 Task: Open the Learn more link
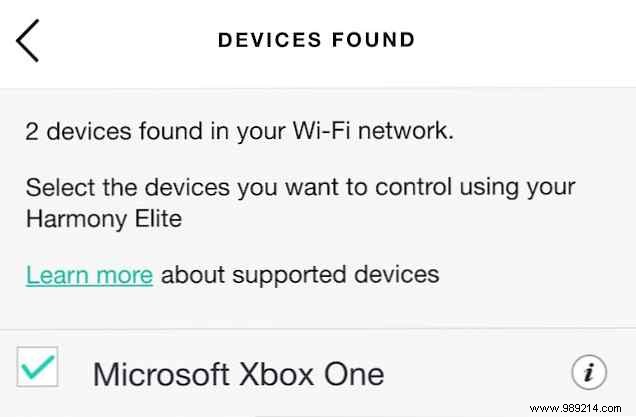[89, 274]
